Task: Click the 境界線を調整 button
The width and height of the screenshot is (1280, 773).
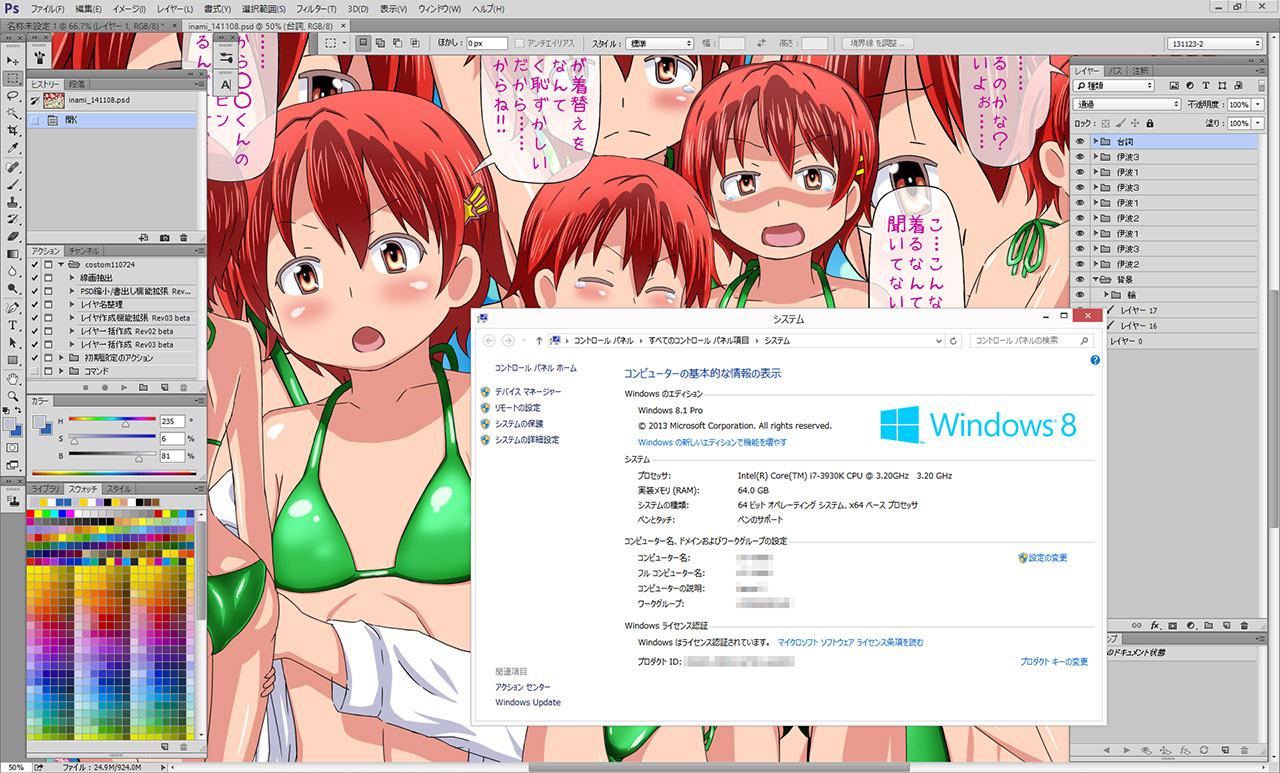Action: [879, 44]
